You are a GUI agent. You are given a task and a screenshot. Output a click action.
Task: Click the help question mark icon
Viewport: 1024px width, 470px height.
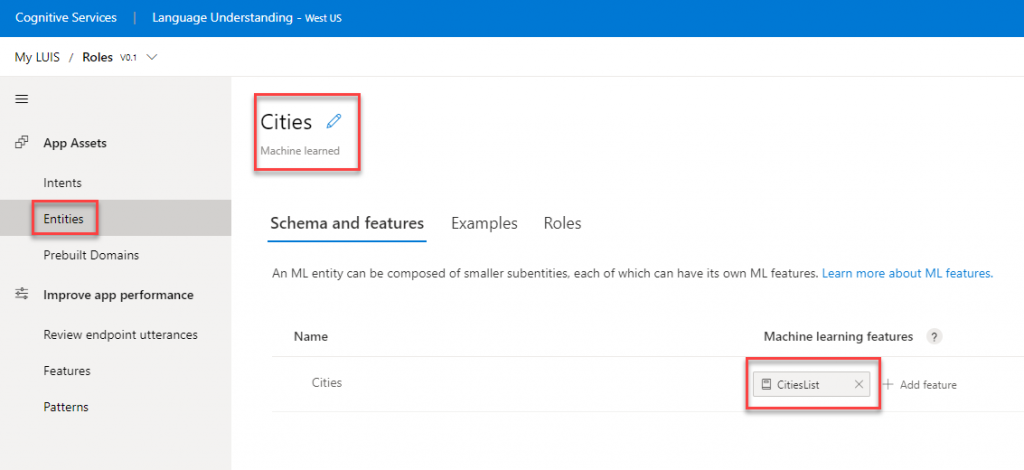(x=934, y=337)
